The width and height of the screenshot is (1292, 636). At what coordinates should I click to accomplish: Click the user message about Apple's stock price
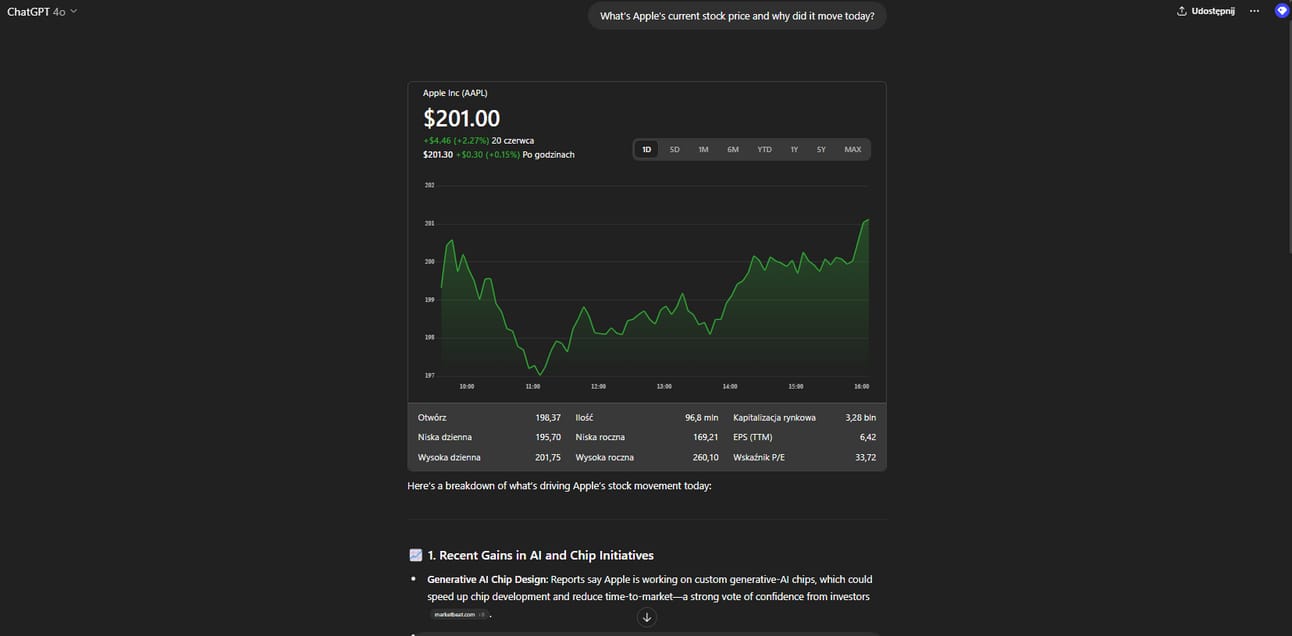tap(737, 16)
